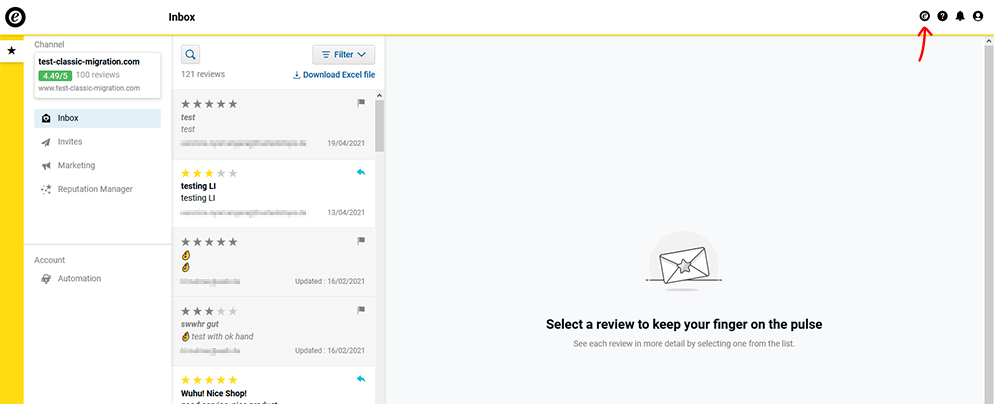Image resolution: width=994 pixels, height=404 pixels.
Task: Click www.test-classic-migration.com URL text
Action: pyautogui.click(x=89, y=88)
